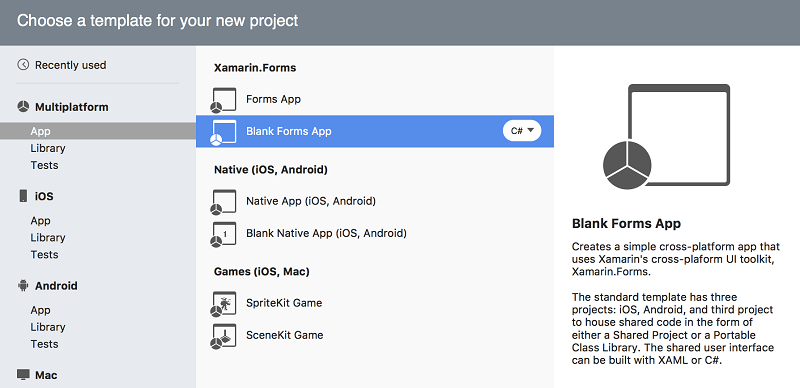This screenshot has height=388, width=800.
Task: Open the C# language dropdown
Action: tap(522, 131)
